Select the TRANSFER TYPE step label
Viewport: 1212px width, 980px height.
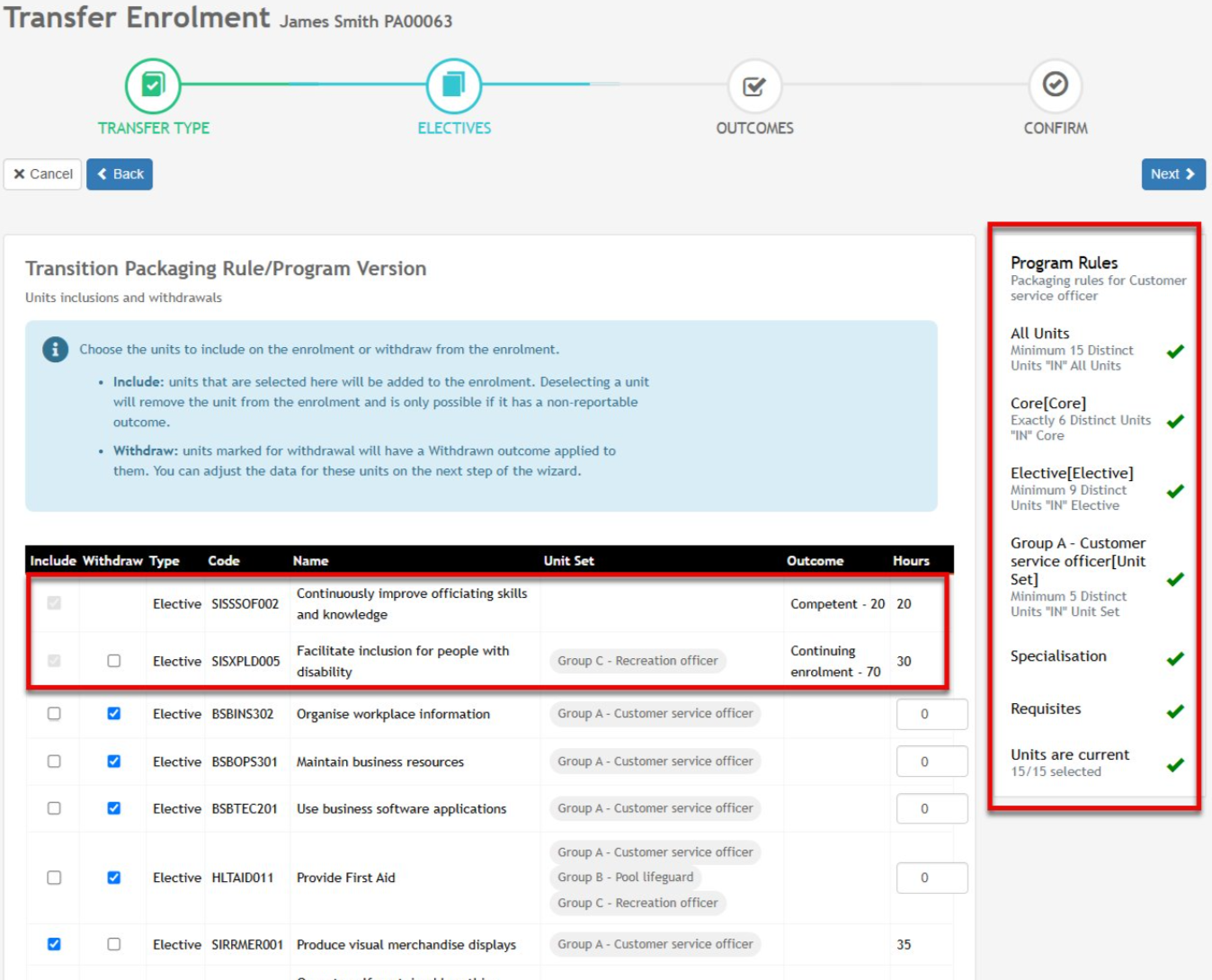coord(154,129)
